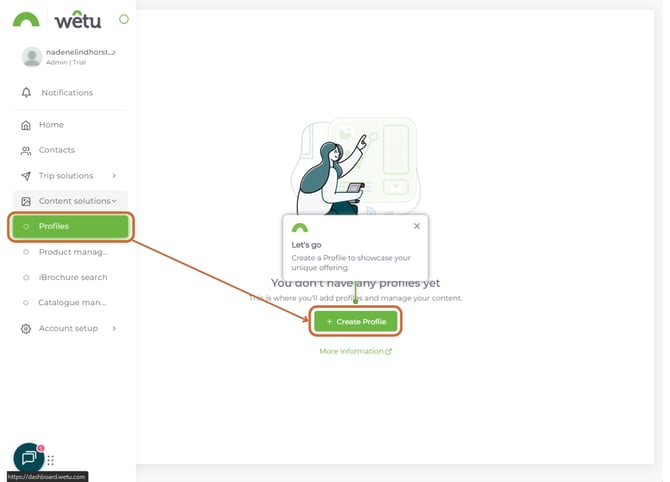Close the Let's go tooltip
The image size is (670, 482).
pos(417,226)
